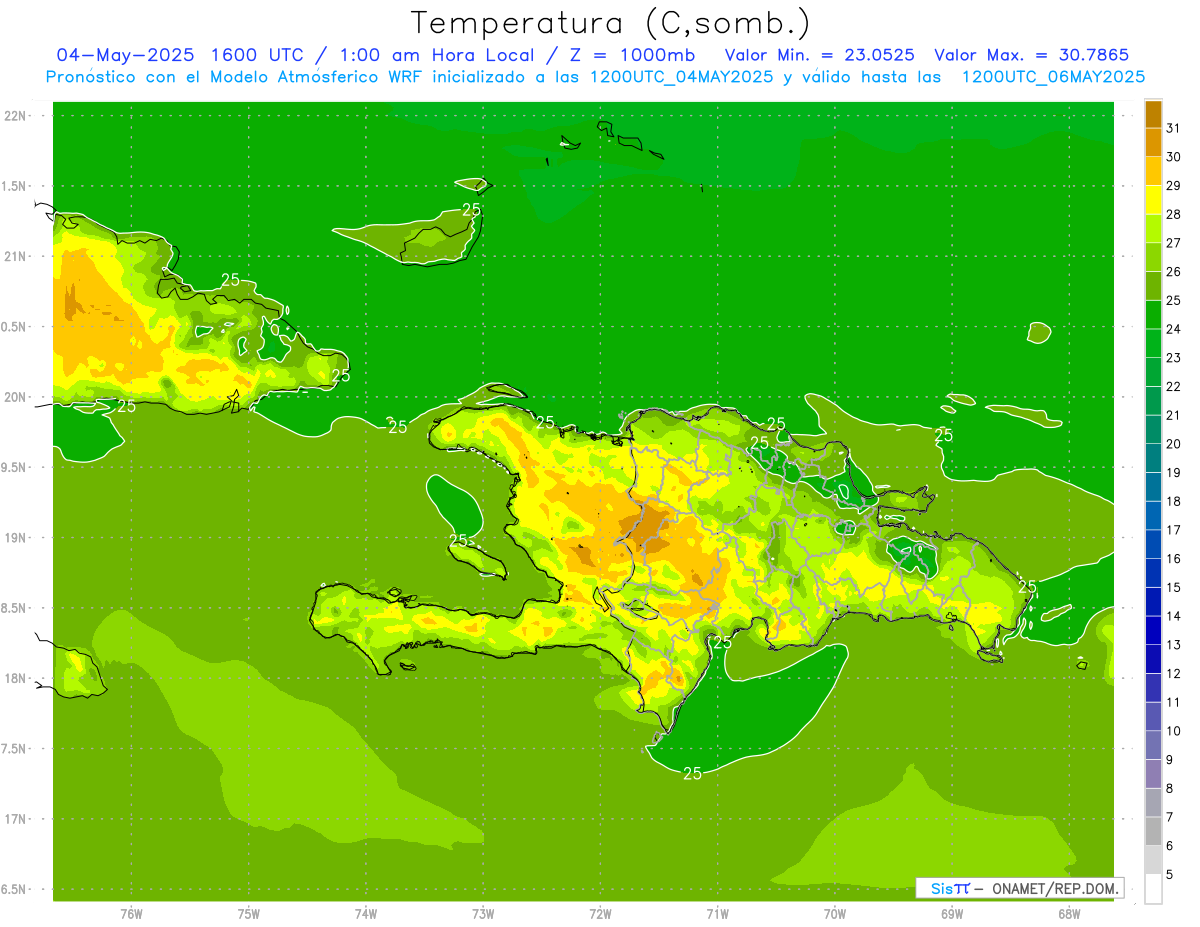Click the purple legend swatch between 9 and 10
The image size is (1200, 927).
(1153, 745)
